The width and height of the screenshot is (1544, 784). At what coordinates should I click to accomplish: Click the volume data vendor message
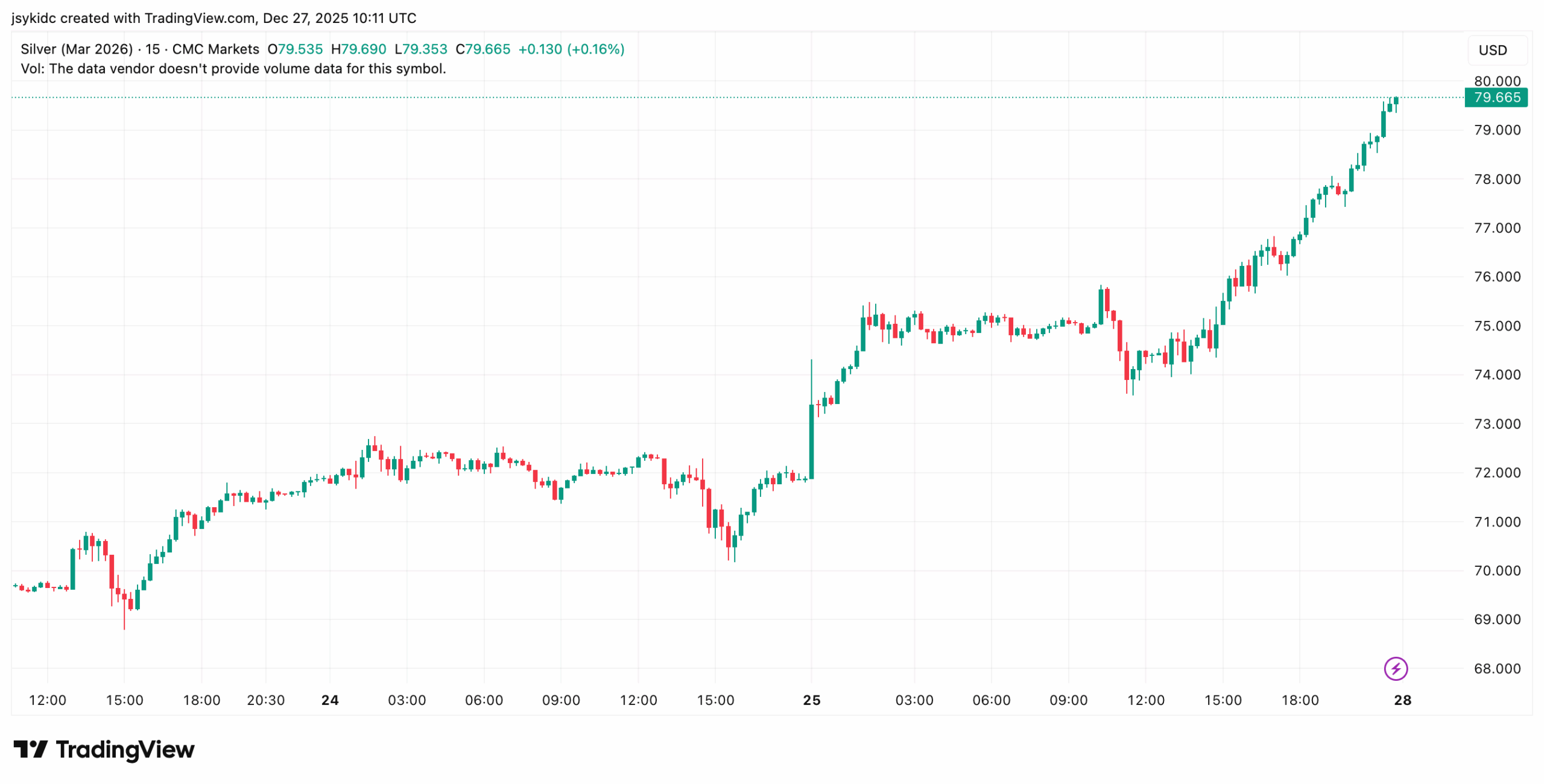coord(233,69)
